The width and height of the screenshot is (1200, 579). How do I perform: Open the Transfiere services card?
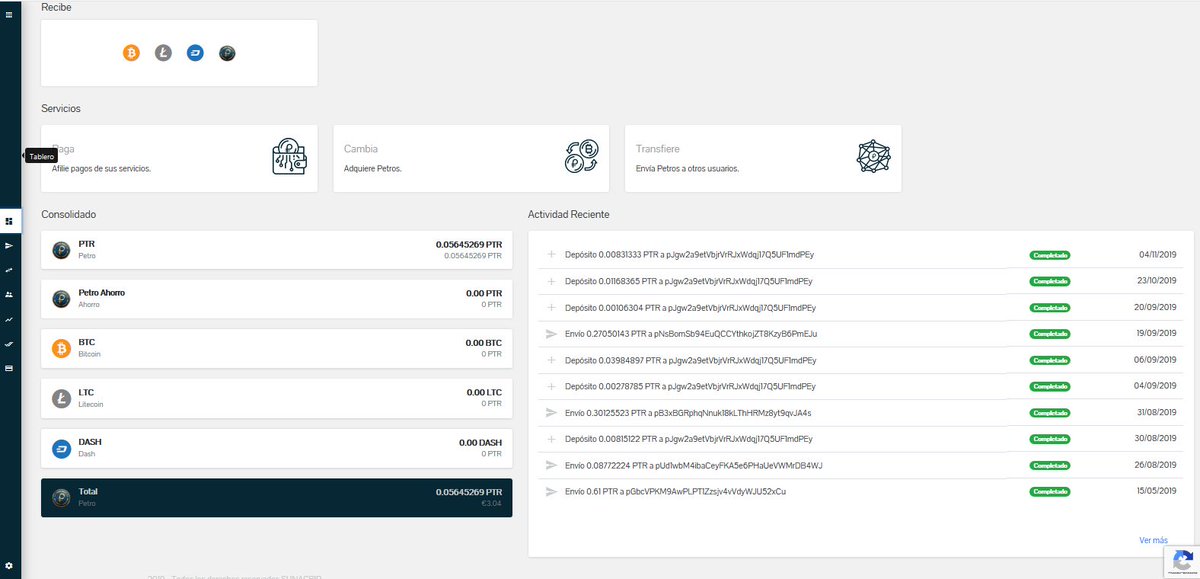point(763,158)
